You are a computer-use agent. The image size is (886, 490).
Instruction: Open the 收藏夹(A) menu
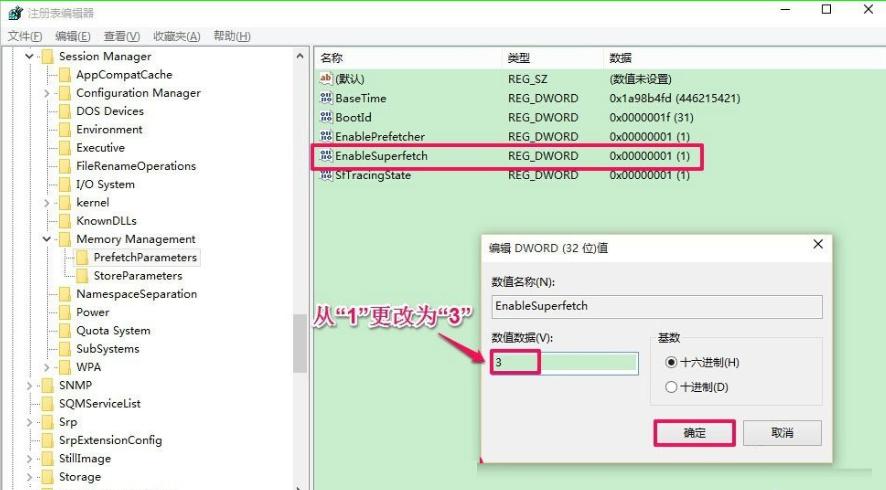pos(176,36)
